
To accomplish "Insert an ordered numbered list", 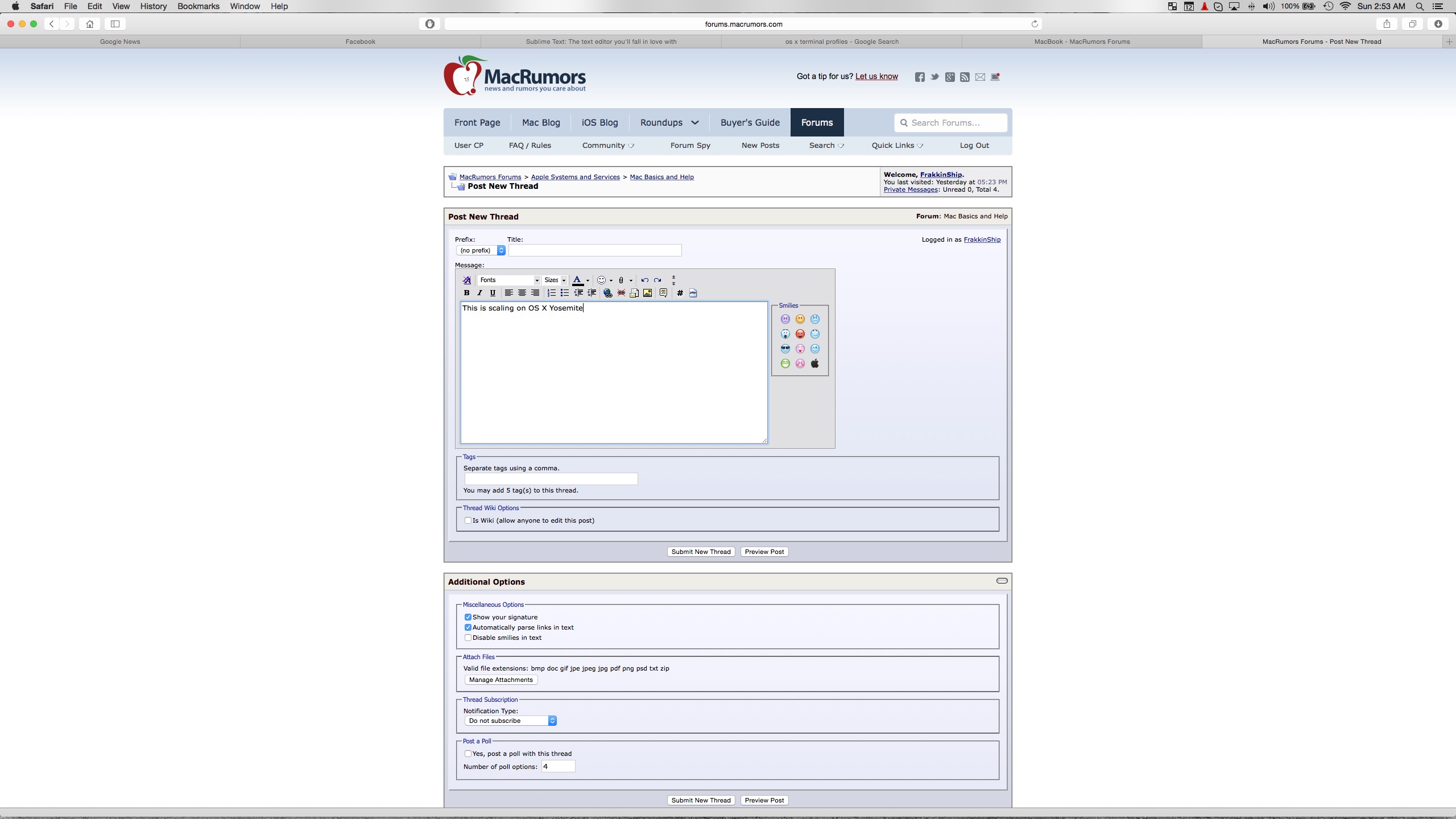I will pyautogui.click(x=551, y=293).
